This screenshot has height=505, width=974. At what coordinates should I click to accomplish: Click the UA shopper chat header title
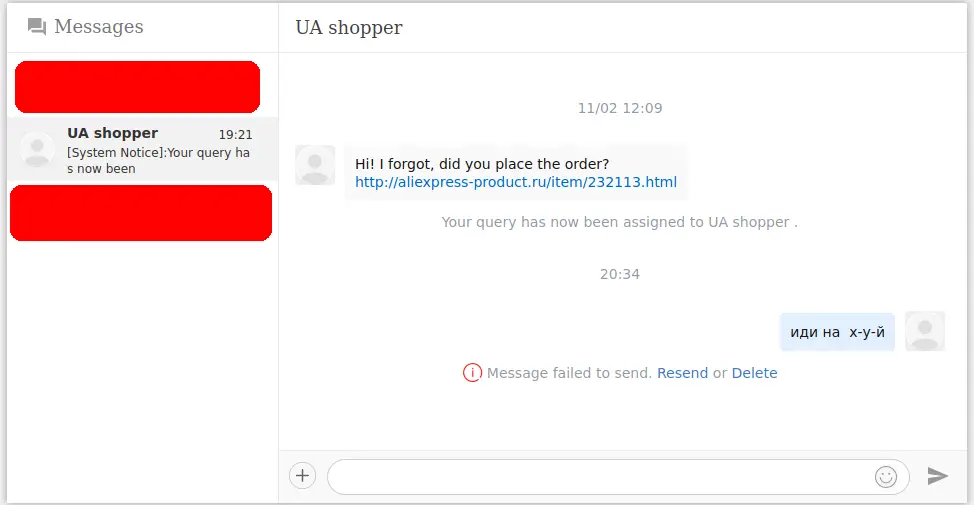(x=349, y=27)
